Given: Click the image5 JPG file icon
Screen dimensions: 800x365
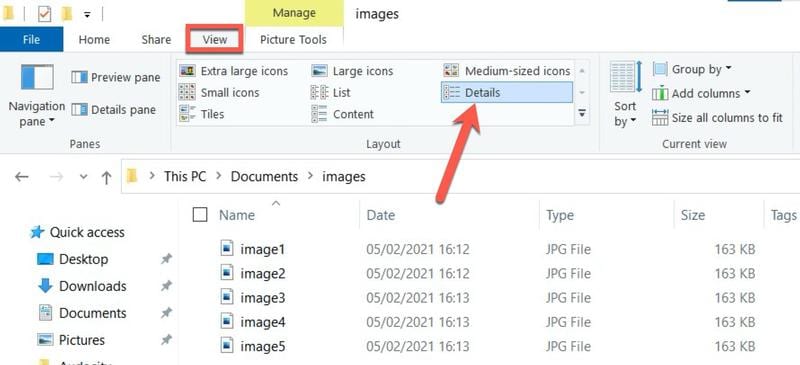Looking at the screenshot, I should (227, 346).
